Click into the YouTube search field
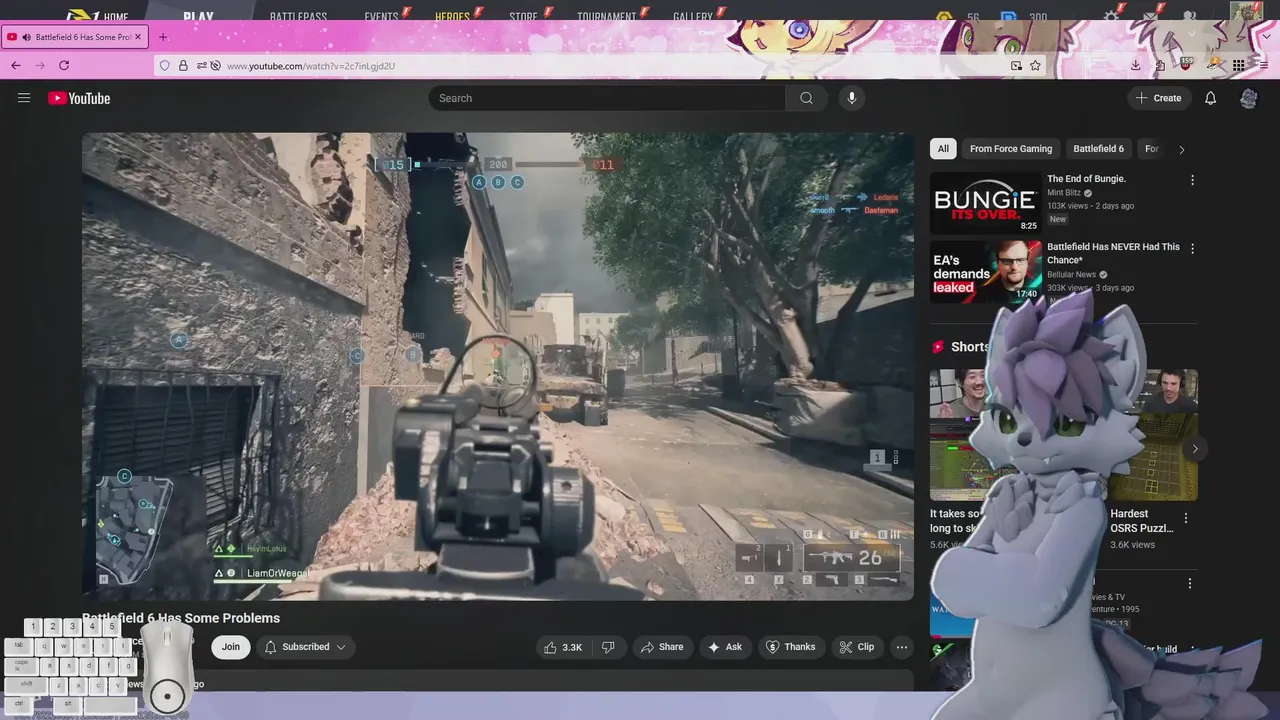 pyautogui.click(x=607, y=98)
